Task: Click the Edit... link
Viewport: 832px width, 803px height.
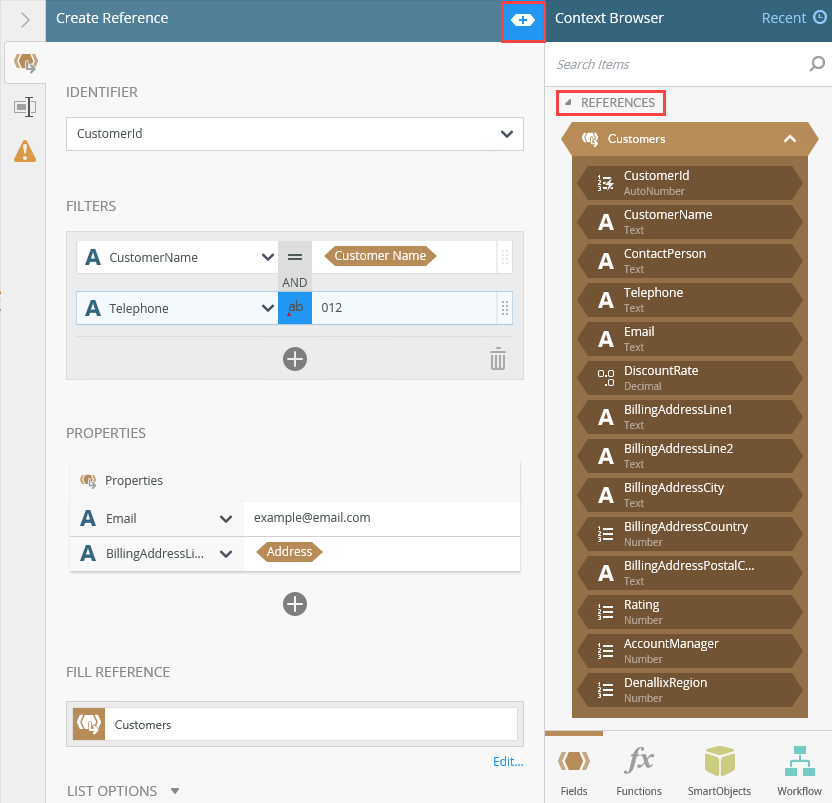Action: click(x=508, y=762)
